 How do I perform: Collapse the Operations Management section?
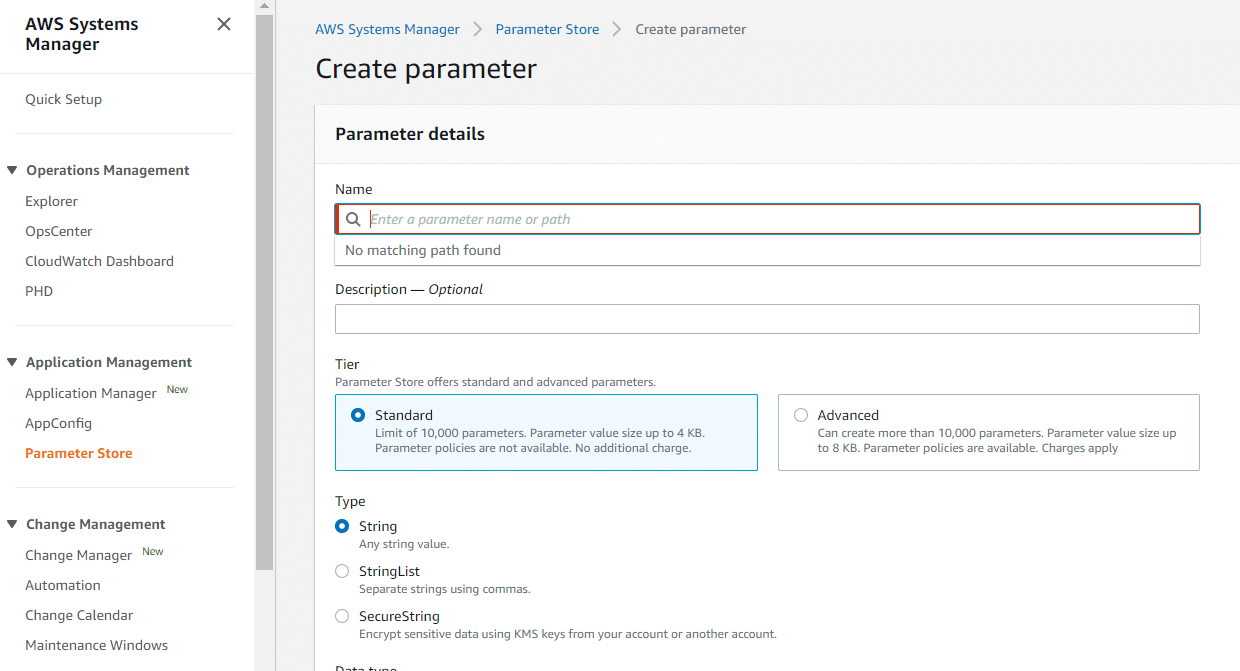coord(12,170)
